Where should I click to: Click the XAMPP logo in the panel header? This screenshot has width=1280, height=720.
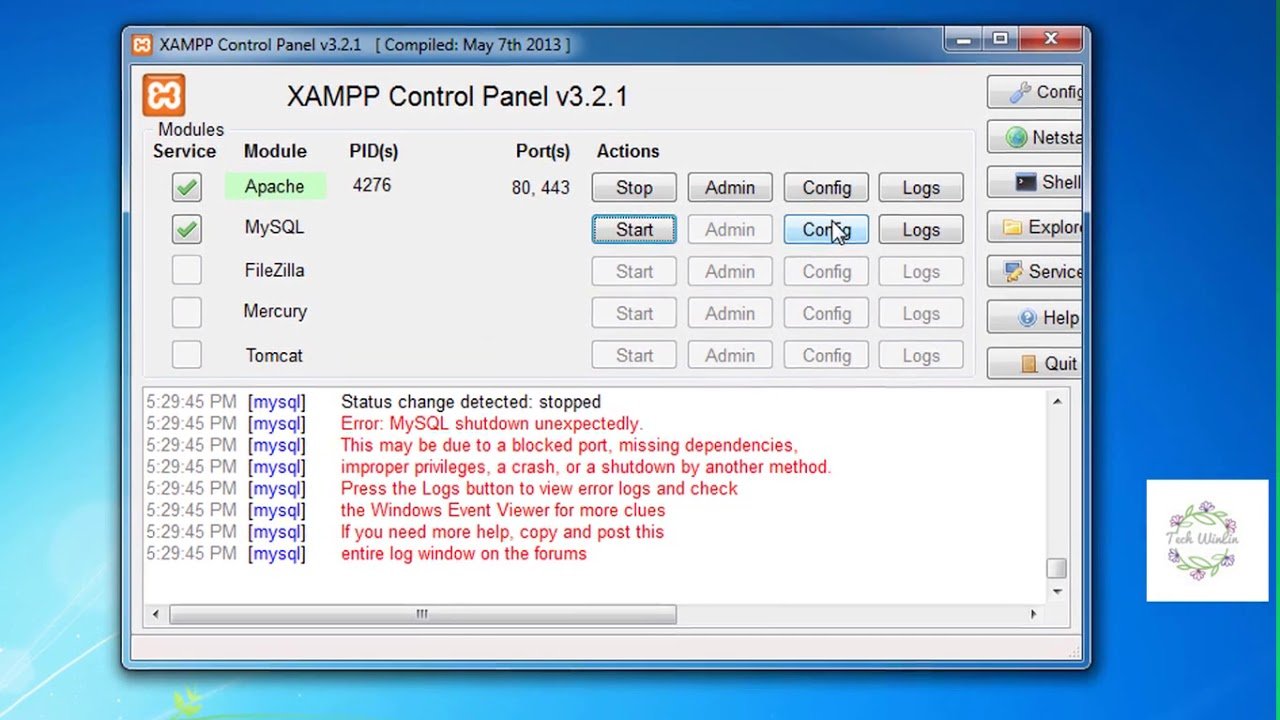(x=163, y=95)
